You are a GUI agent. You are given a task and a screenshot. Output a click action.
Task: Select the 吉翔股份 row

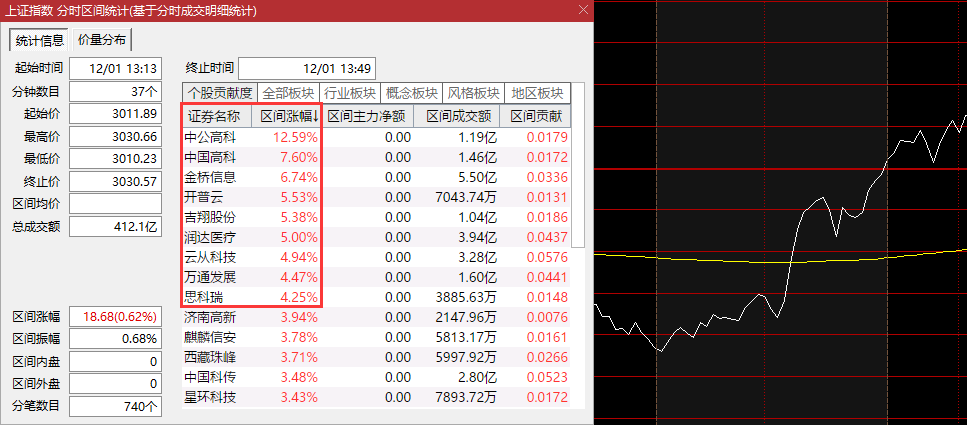(x=377, y=217)
